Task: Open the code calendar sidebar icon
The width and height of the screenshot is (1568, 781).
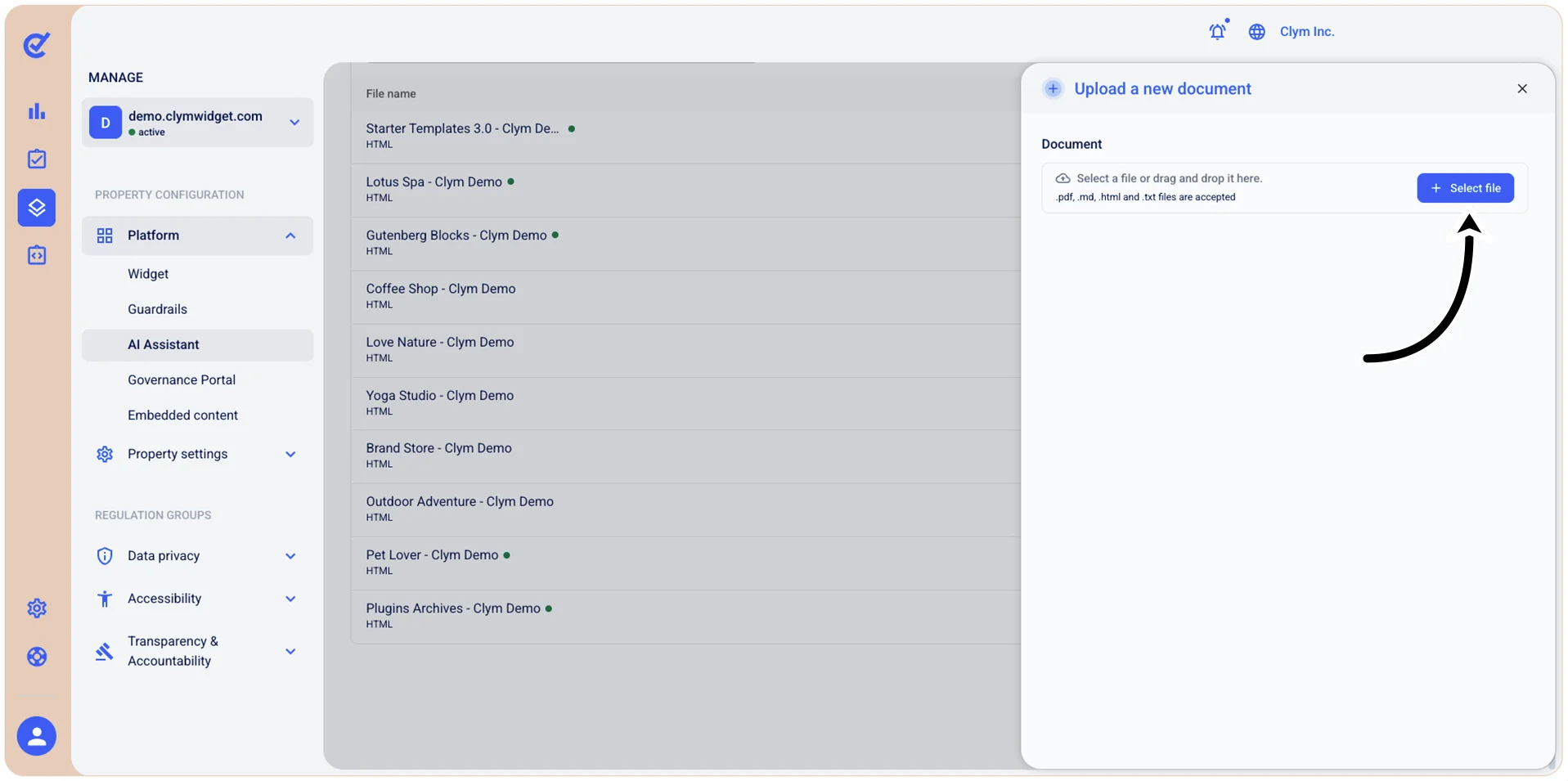Action: [37, 255]
